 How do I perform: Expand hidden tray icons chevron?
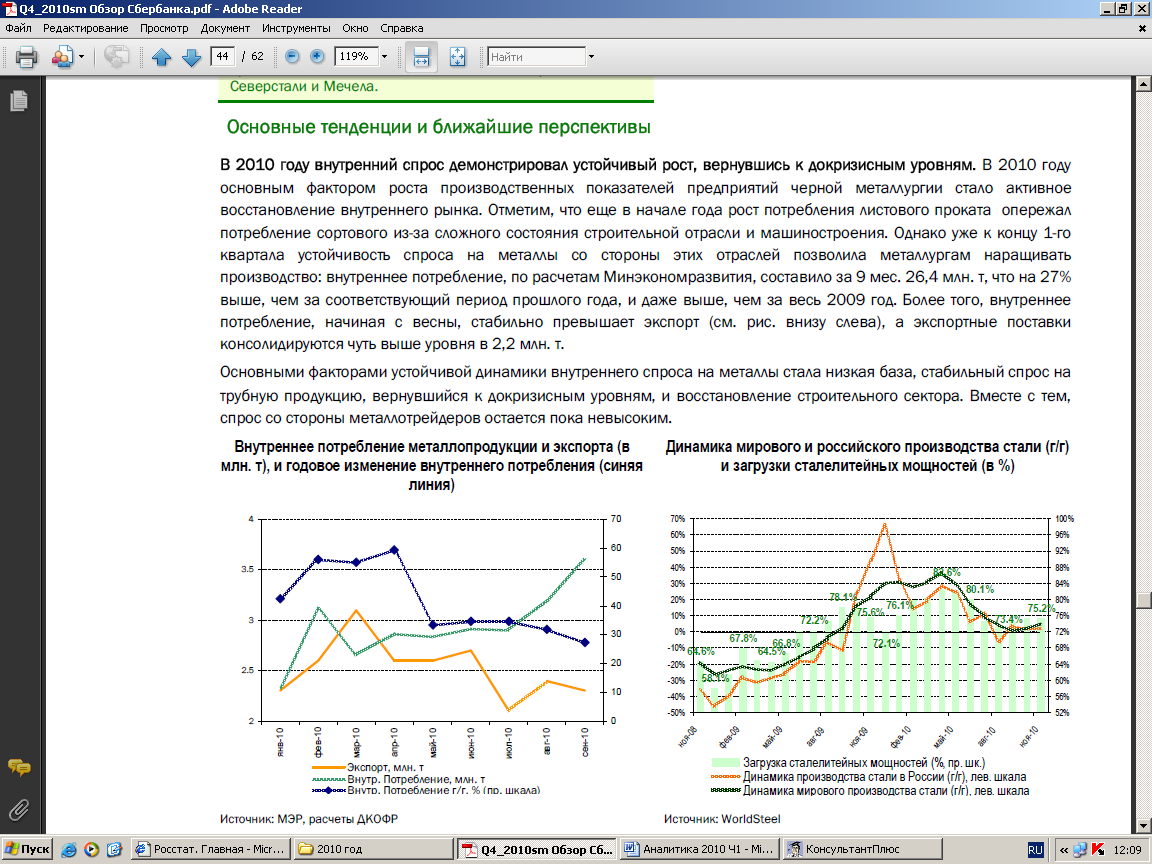[1063, 850]
